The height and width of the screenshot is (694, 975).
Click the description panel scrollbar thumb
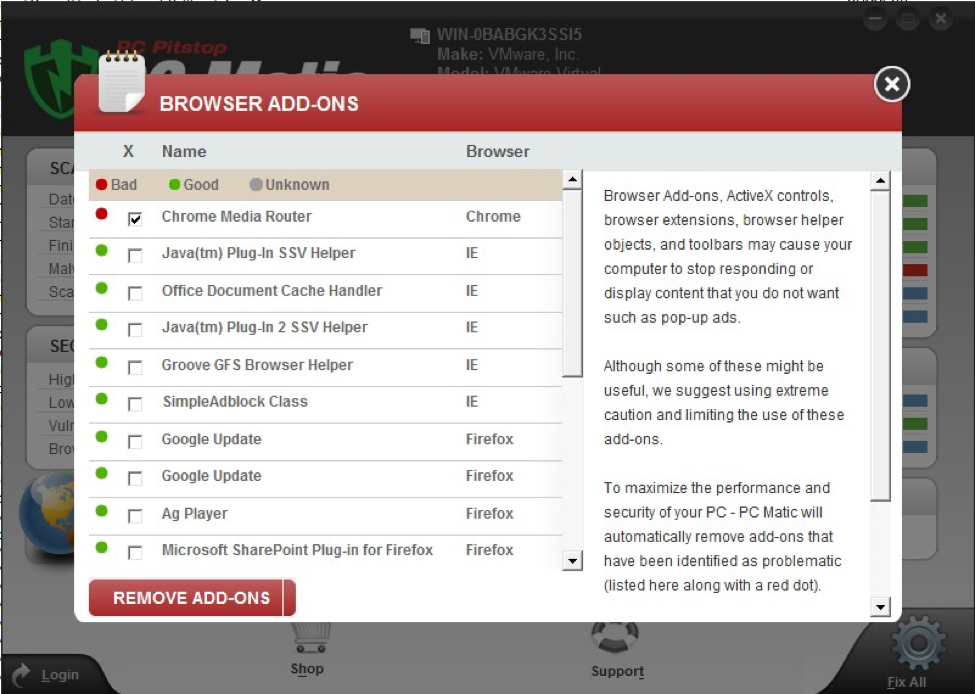pyautogui.click(x=880, y=346)
